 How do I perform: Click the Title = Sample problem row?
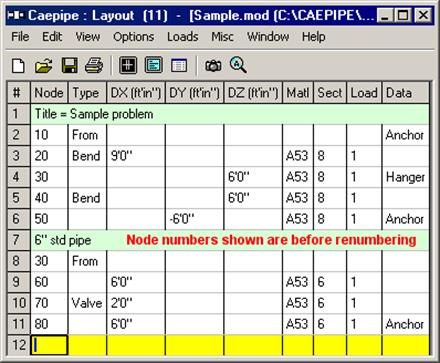tap(230, 114)
